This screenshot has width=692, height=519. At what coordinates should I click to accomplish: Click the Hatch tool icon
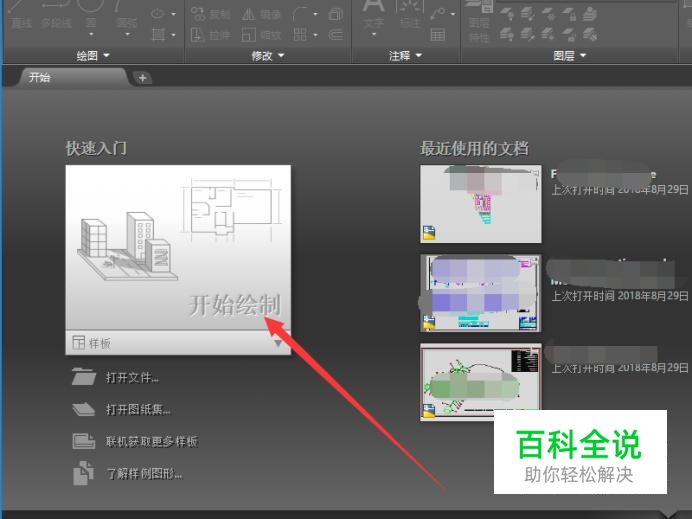tap(158, 34)
